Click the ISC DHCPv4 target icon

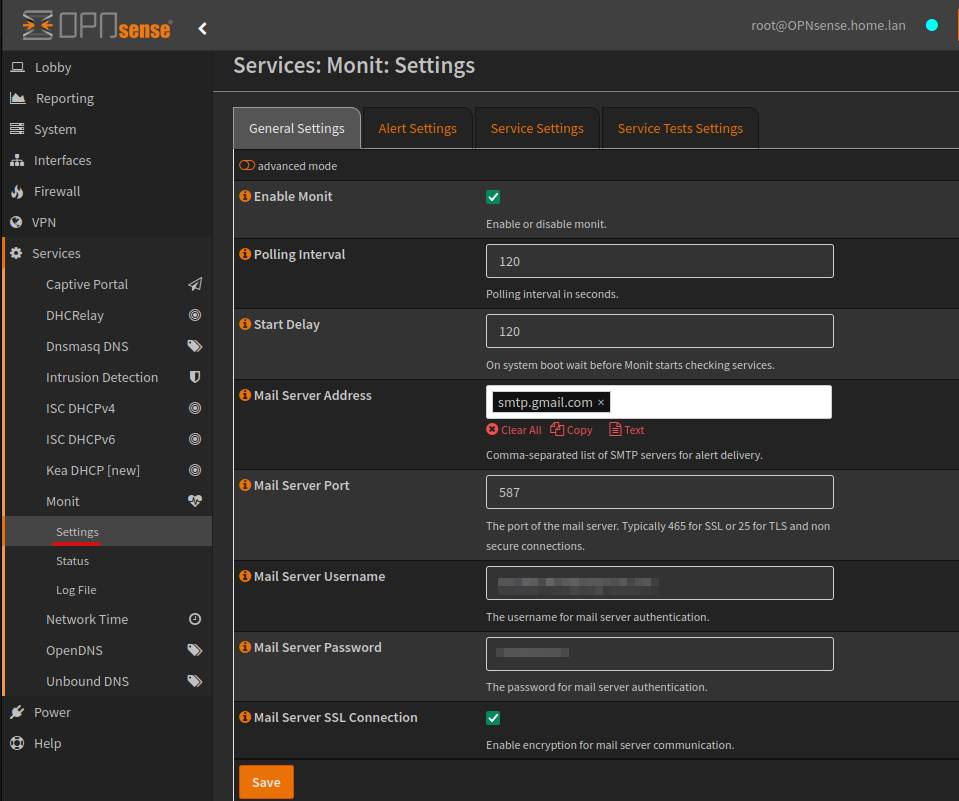pyautogui.click(x=194, y=408)
